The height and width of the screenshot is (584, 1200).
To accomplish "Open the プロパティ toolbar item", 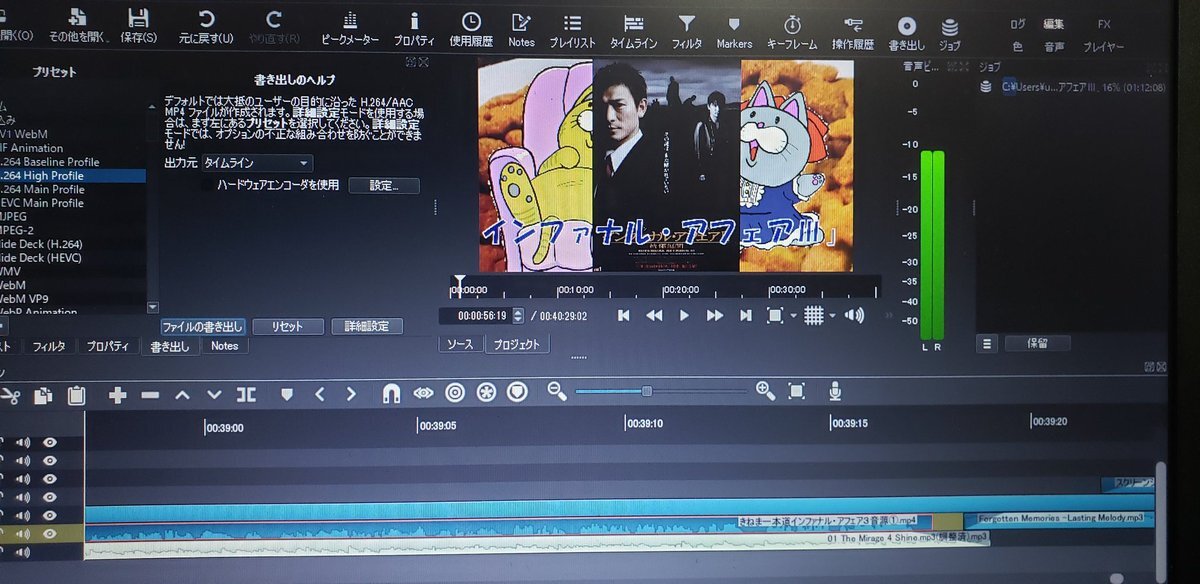I will click(414, 29).
